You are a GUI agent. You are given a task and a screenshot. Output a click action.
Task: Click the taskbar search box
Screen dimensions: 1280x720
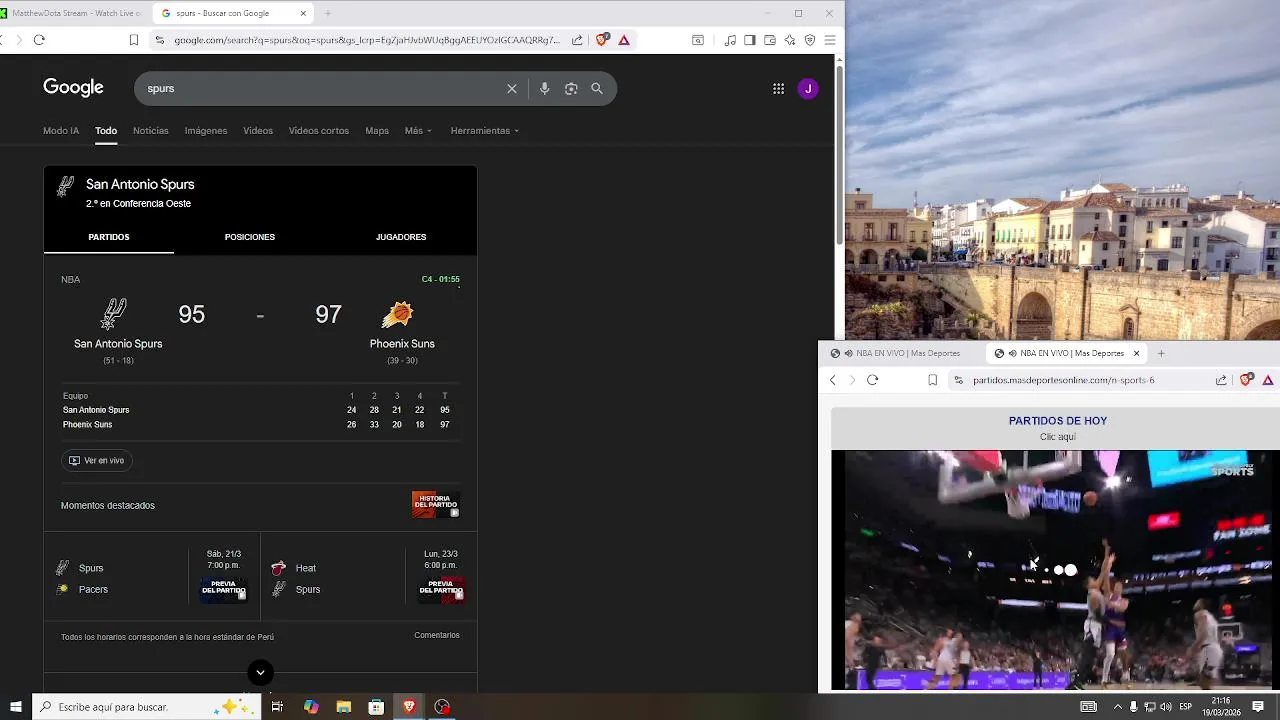click(147, 707)
